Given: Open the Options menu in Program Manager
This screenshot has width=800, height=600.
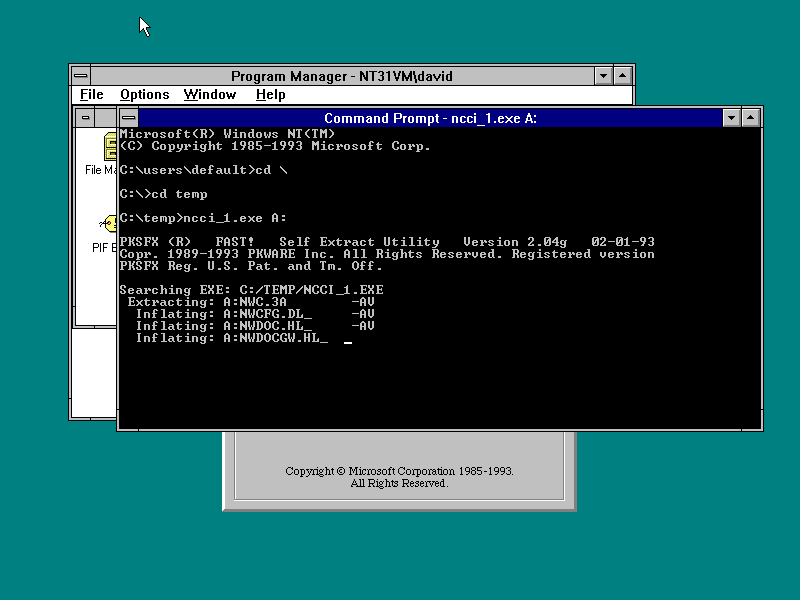Looking at the screenshot, I should pyautogui.click(x=144, y=94).
